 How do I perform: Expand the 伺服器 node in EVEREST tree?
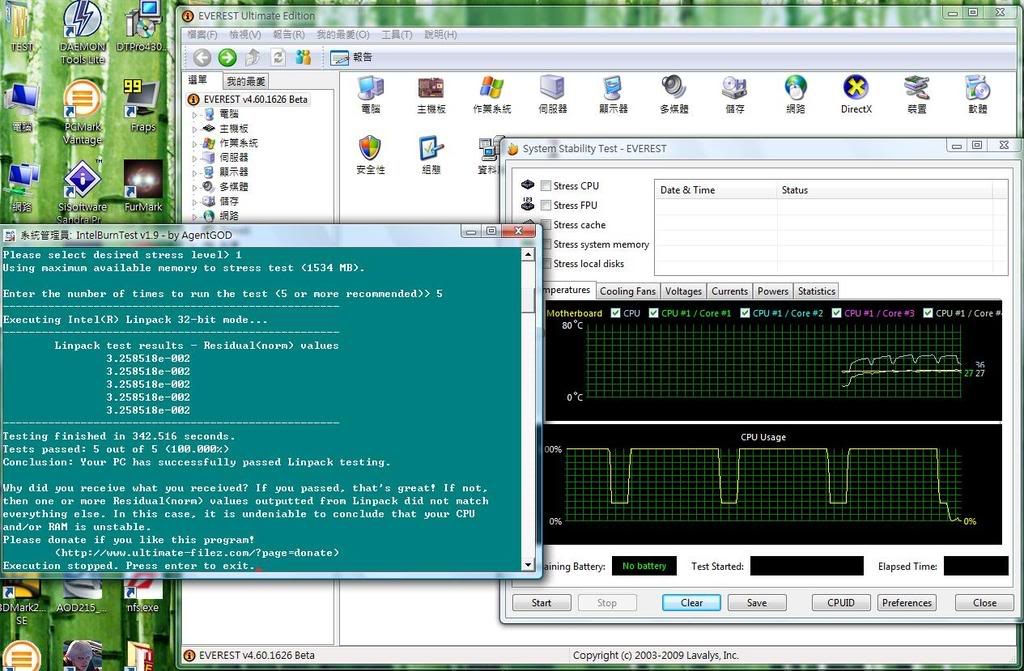point(195,157)
